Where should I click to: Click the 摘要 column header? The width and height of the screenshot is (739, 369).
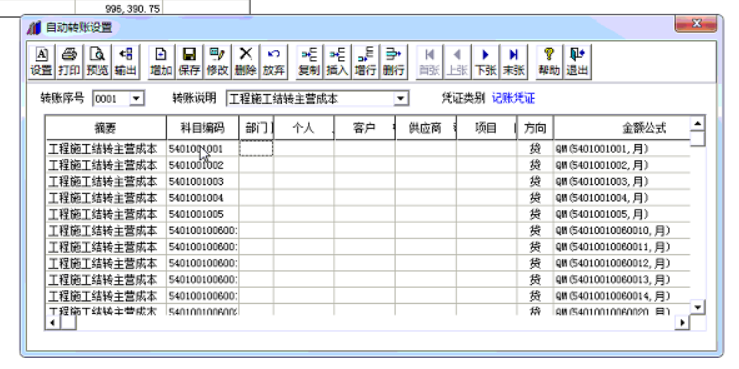pos(106,128)
